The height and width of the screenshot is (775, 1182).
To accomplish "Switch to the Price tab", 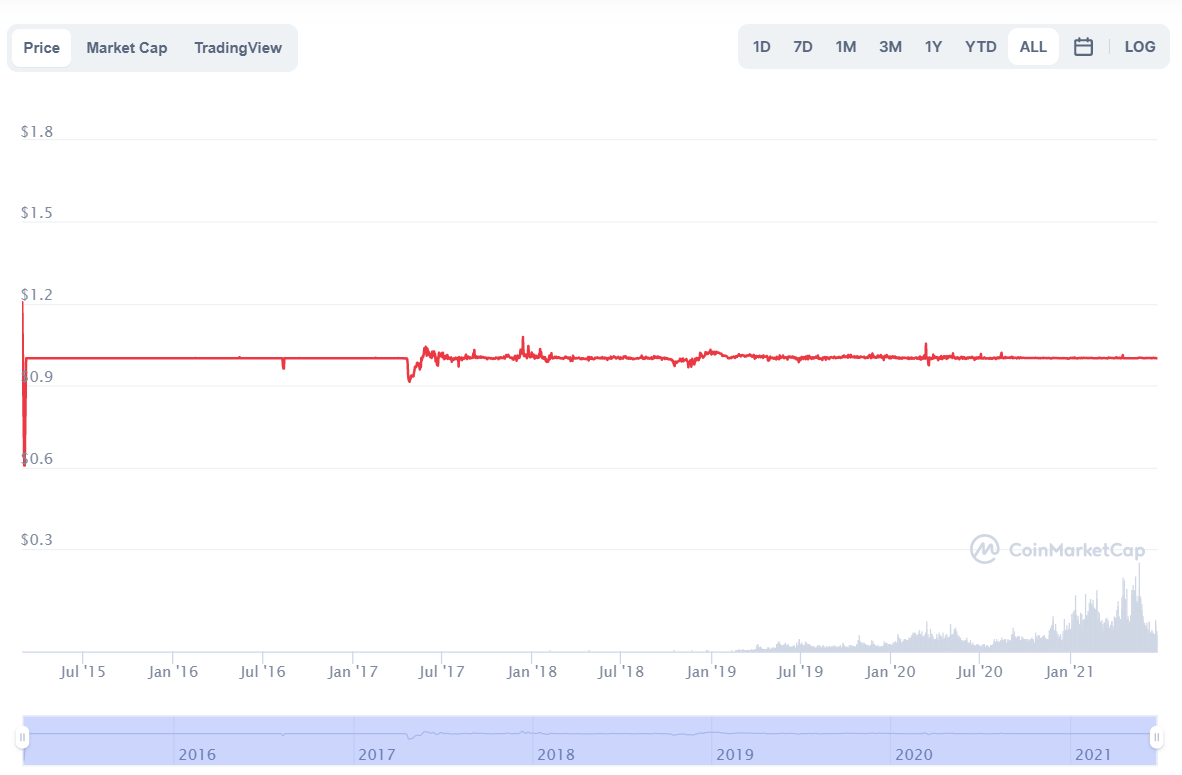I will click(41, 47).
